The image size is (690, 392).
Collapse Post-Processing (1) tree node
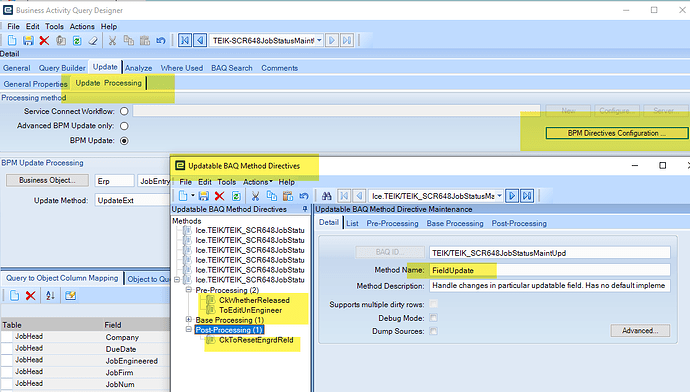(x=189, y=330)
